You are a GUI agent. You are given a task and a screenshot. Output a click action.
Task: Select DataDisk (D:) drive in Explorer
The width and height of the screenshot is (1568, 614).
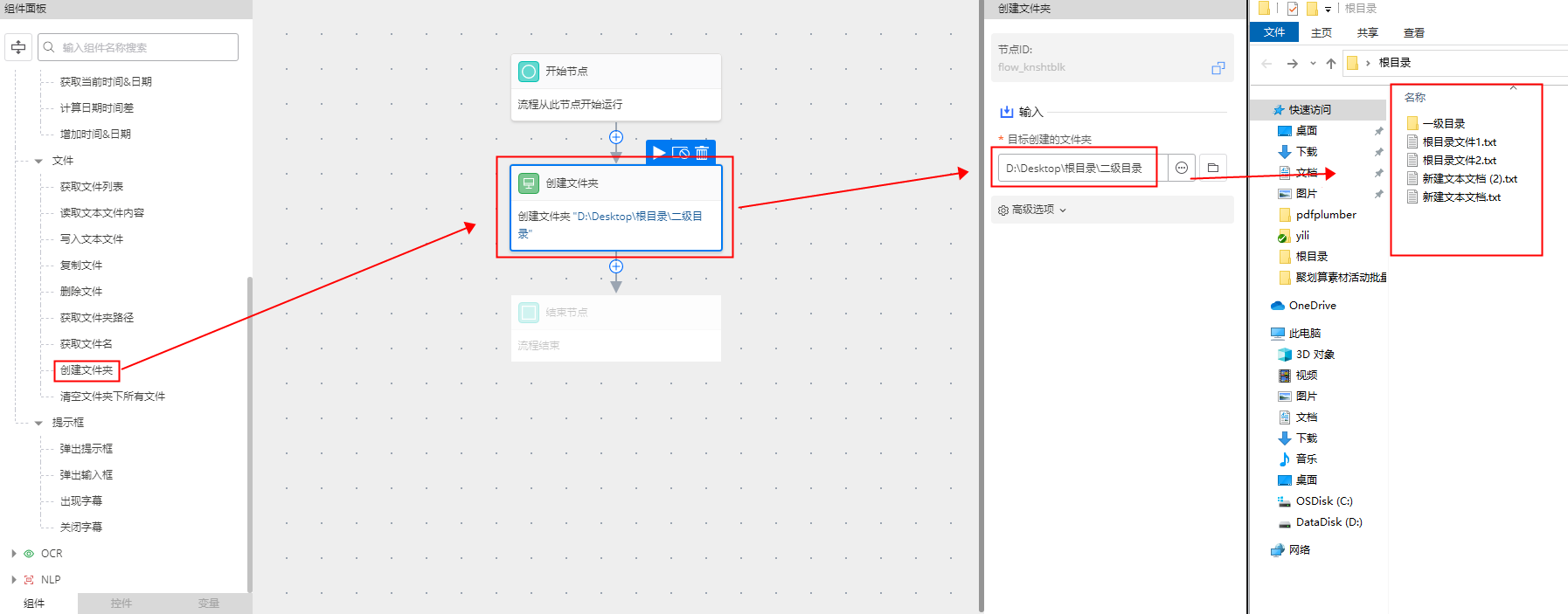tap(1329, 522)
